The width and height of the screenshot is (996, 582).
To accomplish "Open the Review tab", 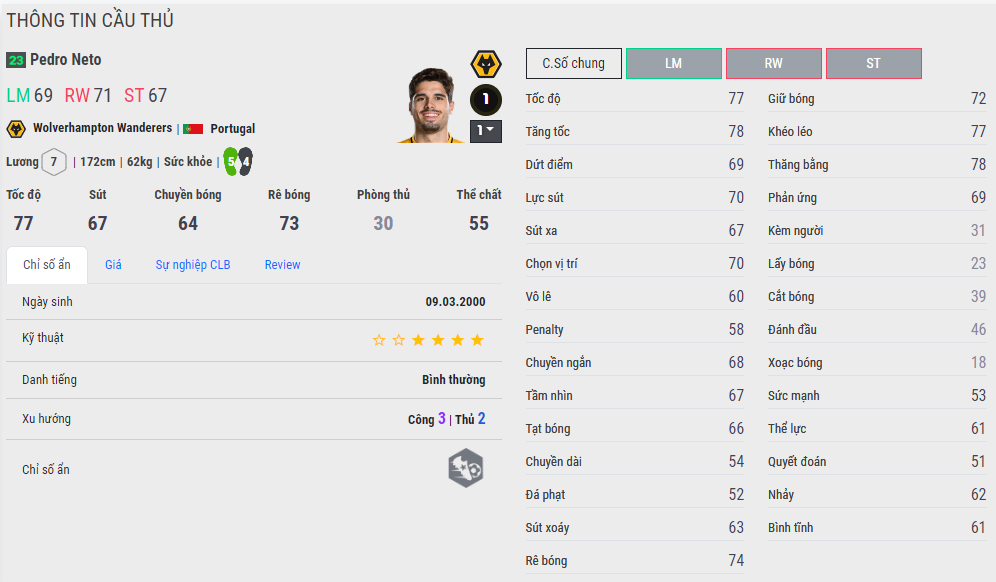I will click(283, 265).
